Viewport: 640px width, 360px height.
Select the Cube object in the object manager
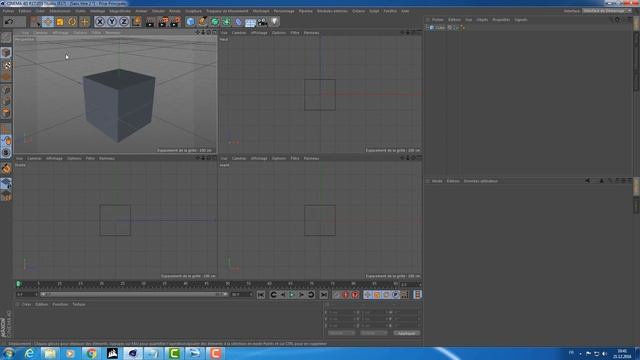[440, 27]
